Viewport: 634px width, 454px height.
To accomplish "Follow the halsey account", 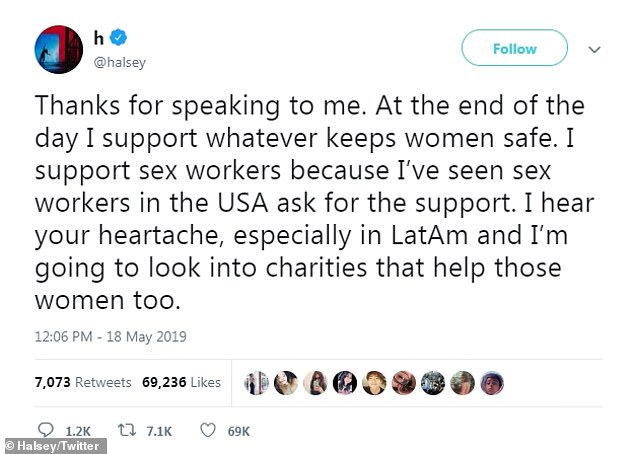I will (x=514, y=47).
